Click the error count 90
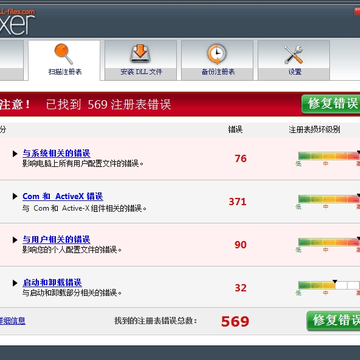Viewport: 360px width, 360px height. (x=240, y=245)
